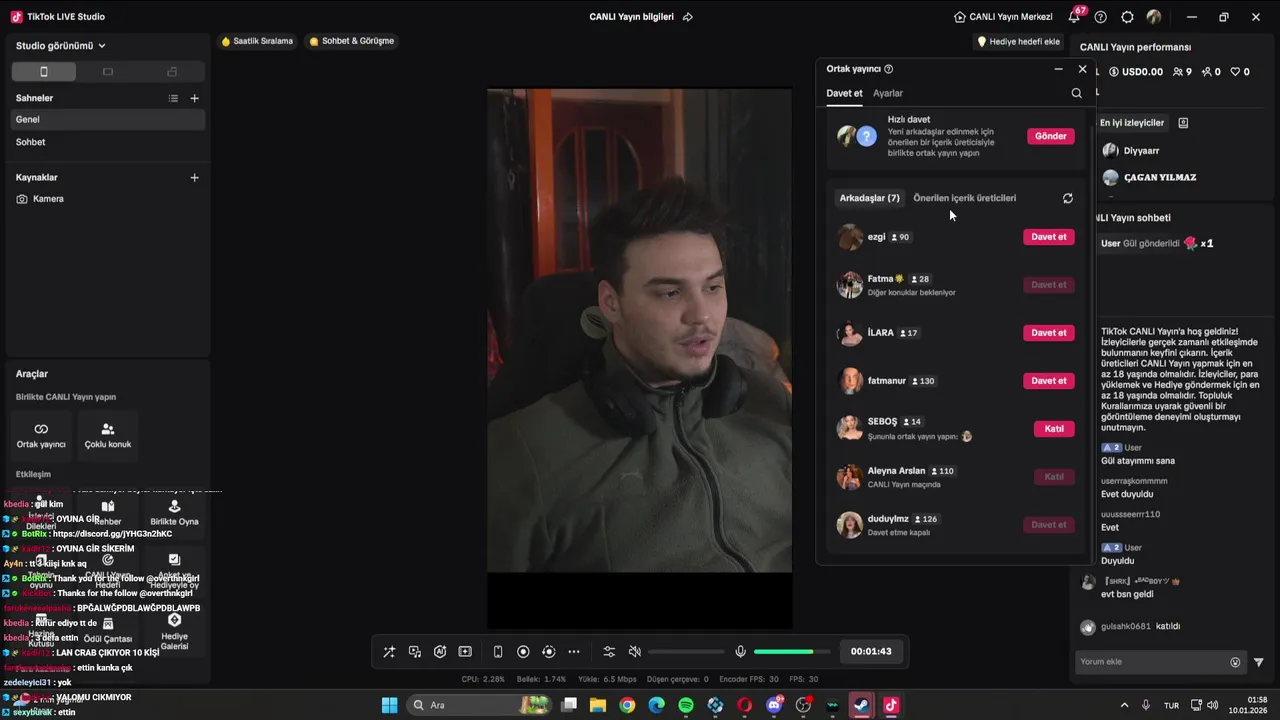Send quick invite with Gönder

[x=1051, y=136]
